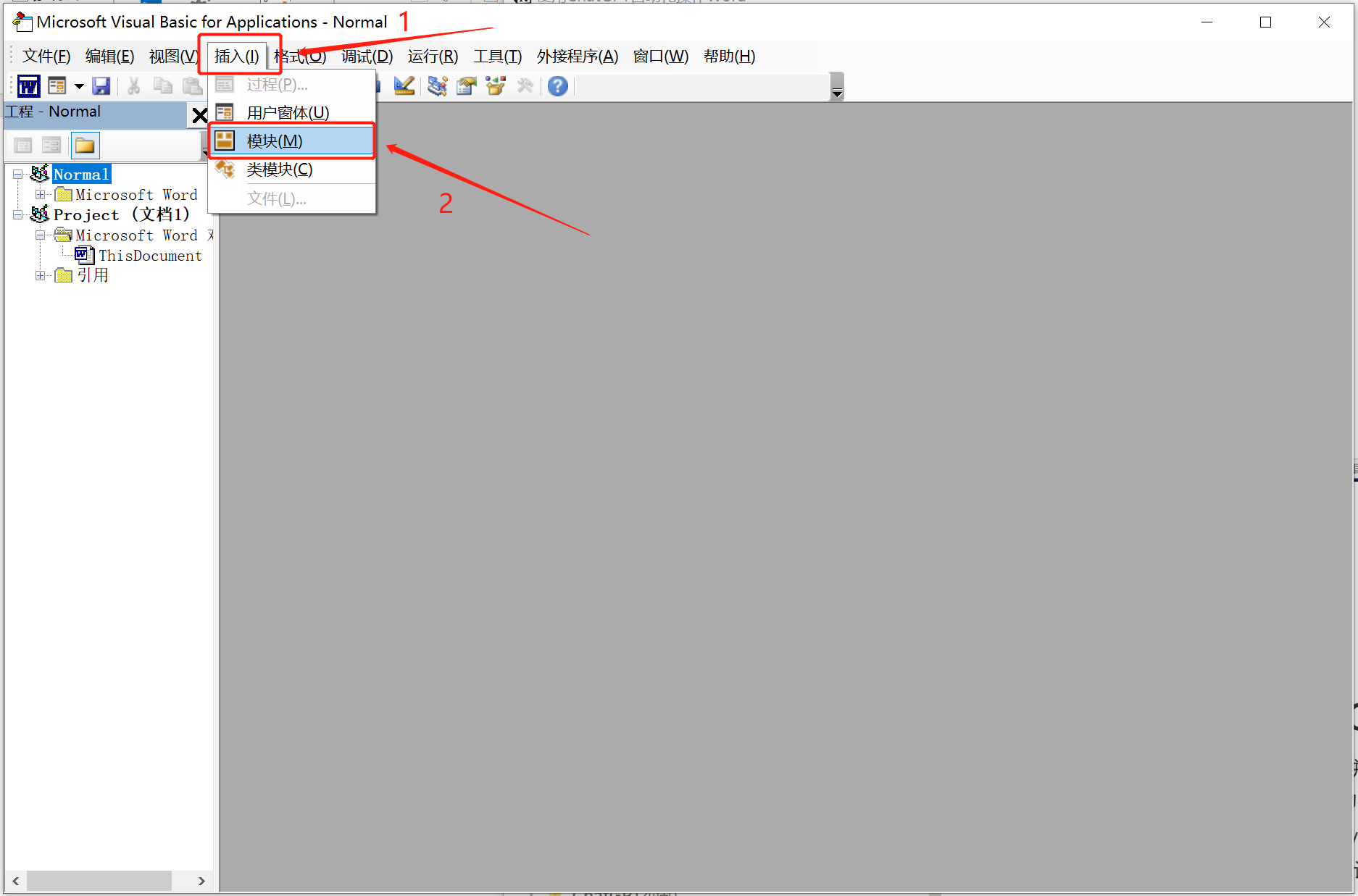Close the 工程 - Normal project panel
This screenshot has width=1358, height=896.
pos(199,114)
